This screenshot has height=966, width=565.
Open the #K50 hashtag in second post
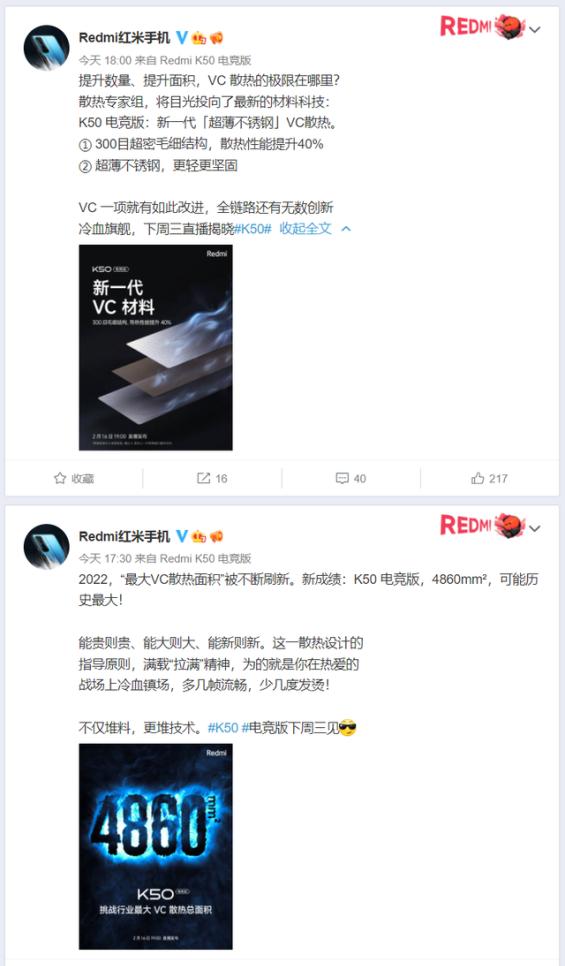pos(223,728)
